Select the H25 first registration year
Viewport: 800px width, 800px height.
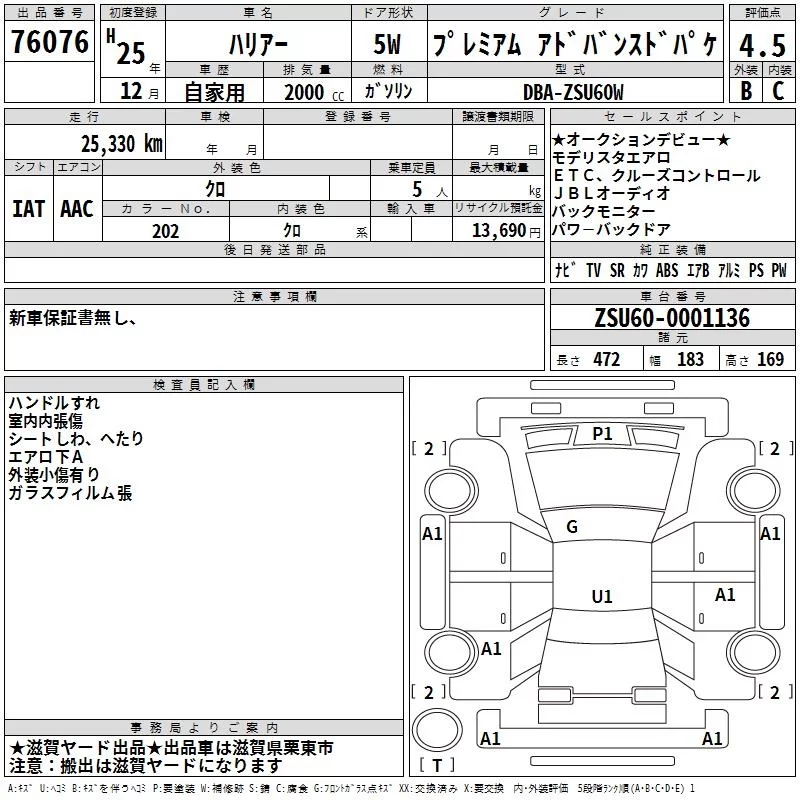[127, 47]
